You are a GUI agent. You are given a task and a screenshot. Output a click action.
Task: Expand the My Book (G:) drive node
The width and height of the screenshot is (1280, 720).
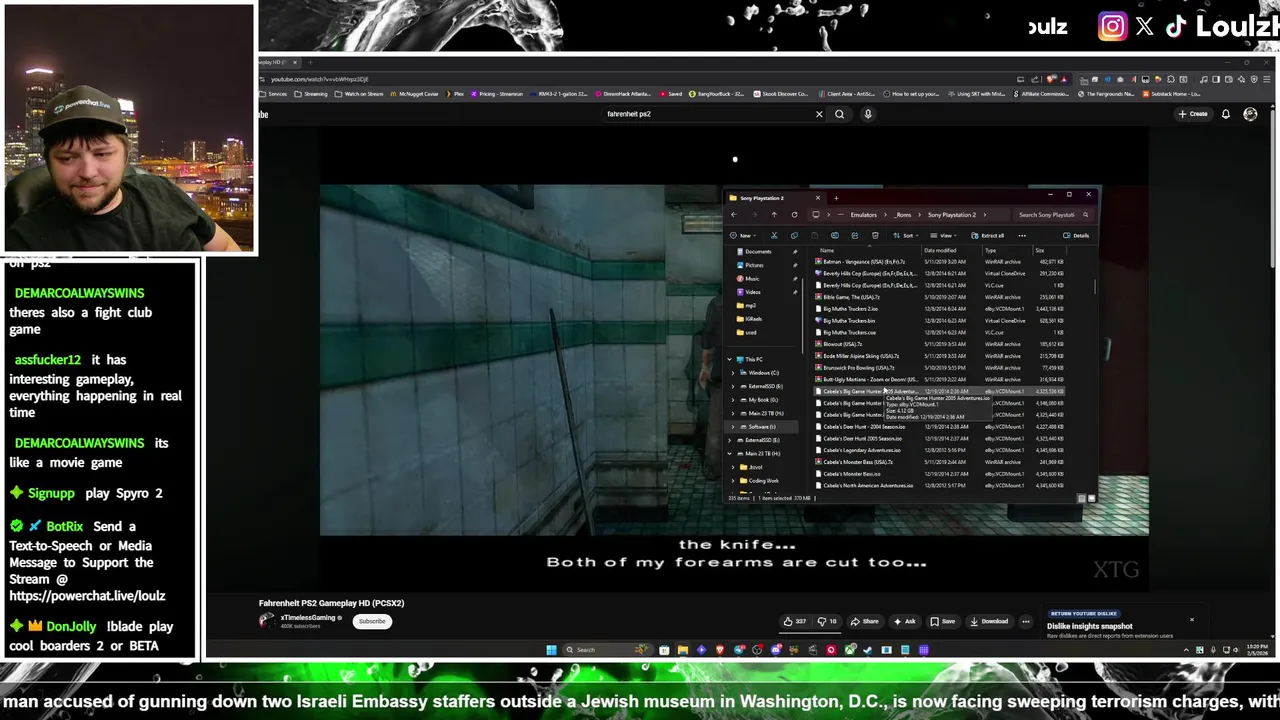coord(733,400)
